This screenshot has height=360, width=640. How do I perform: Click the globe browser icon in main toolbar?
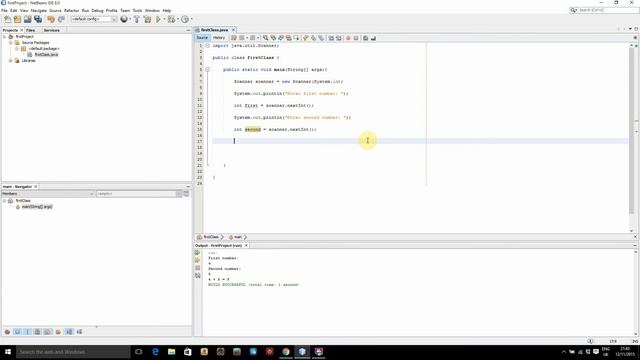[124, 19]
